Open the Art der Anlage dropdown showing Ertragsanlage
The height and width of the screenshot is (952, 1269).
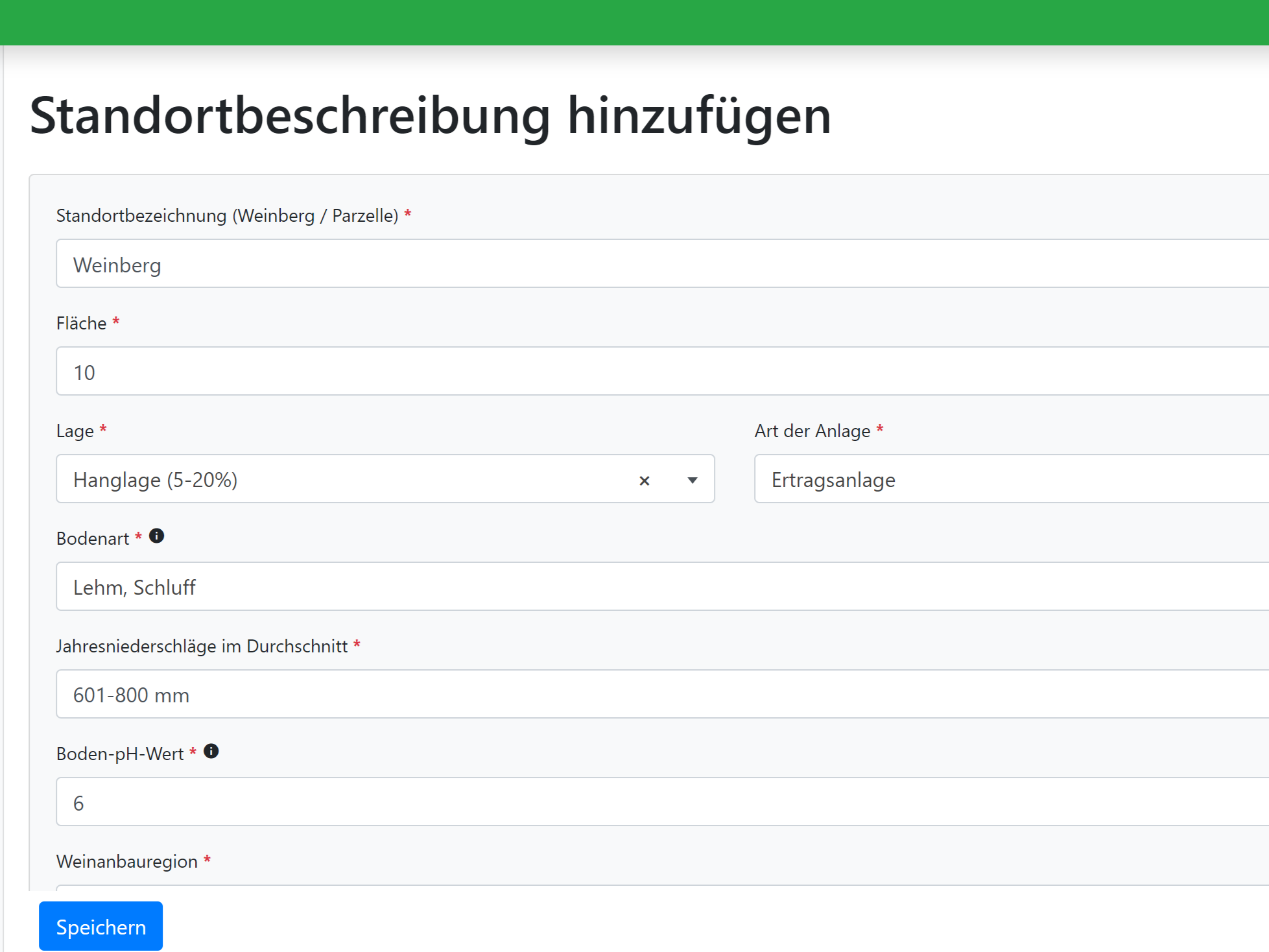tap(1012, 479)
